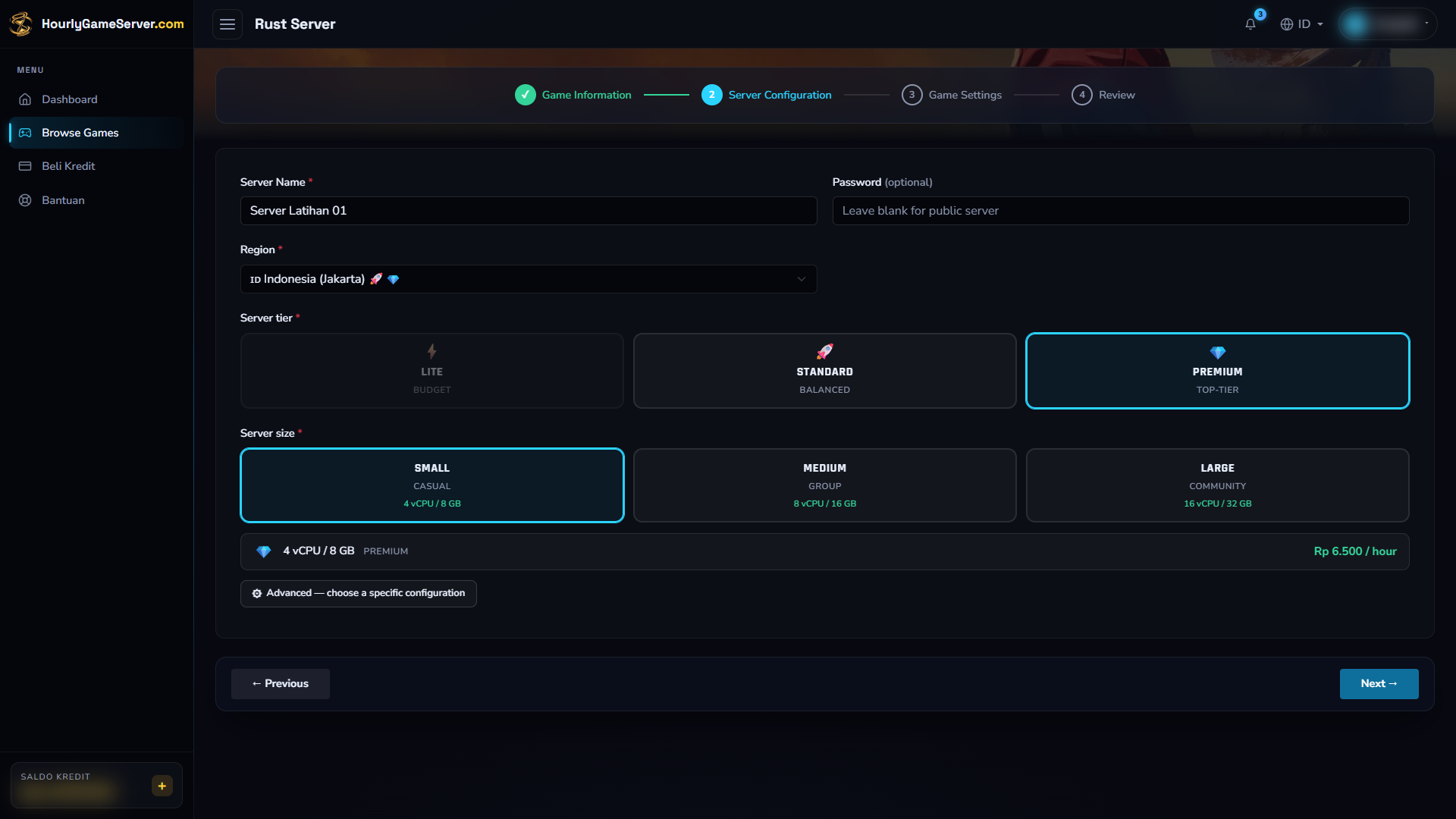Click the Bantuan help icon
The width and height of the screenshot is (1456, 819).
click(25, 200)
